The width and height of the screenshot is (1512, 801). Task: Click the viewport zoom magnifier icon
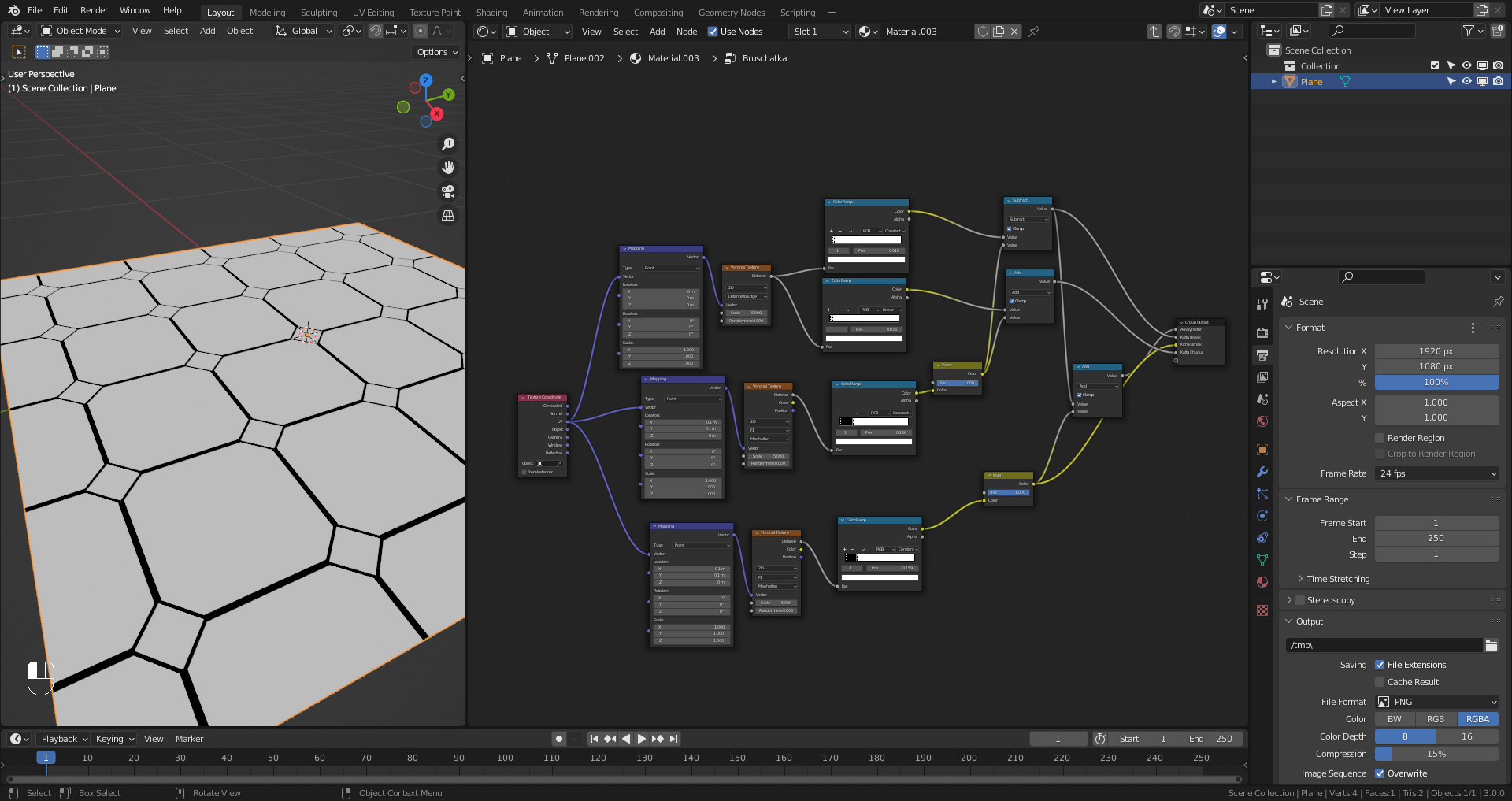pyautogui.click(x=448, y=144)
